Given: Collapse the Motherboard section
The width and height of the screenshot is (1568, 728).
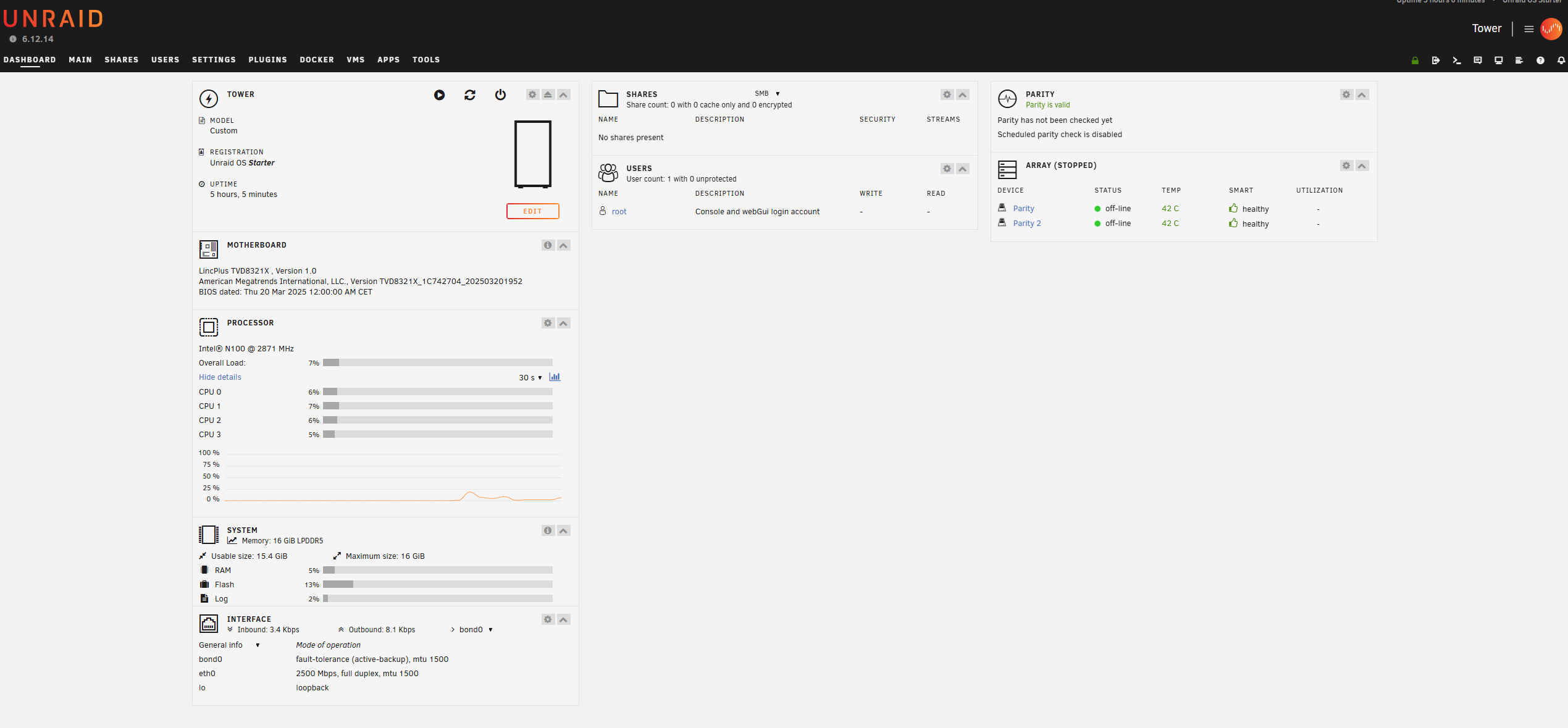Looking at the screenshot, I should click(x=563, y=245).
